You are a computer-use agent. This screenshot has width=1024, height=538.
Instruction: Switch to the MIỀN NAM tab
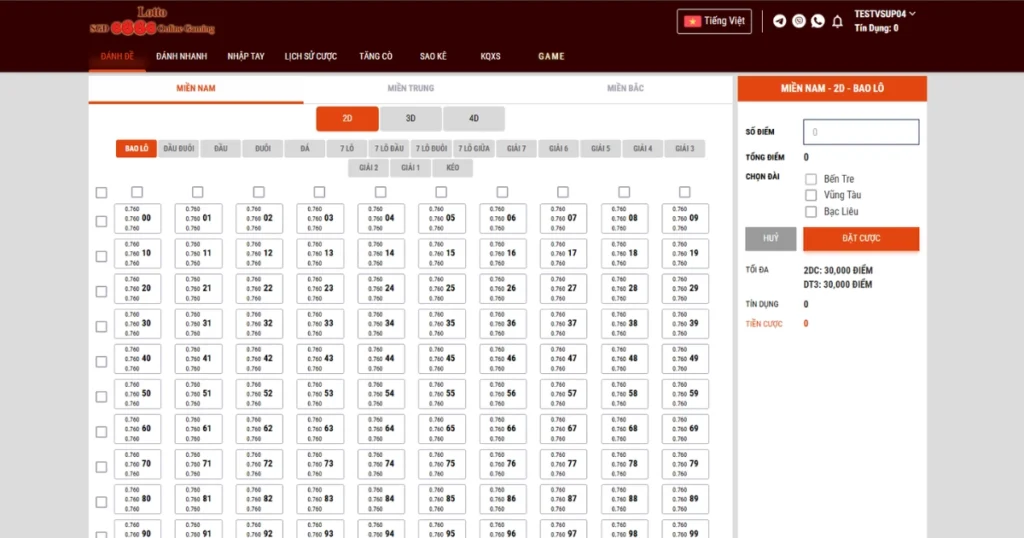196,88
